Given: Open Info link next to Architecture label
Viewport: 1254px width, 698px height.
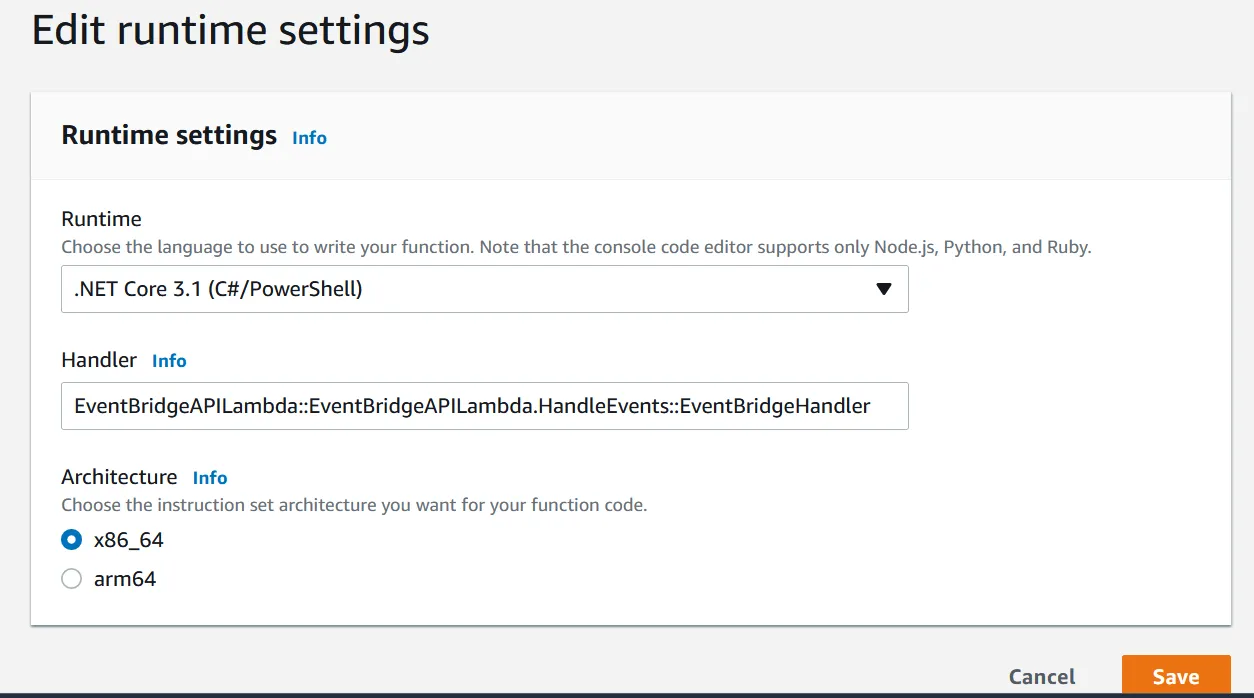Looking at the screenshot, I should pos(210,478).
